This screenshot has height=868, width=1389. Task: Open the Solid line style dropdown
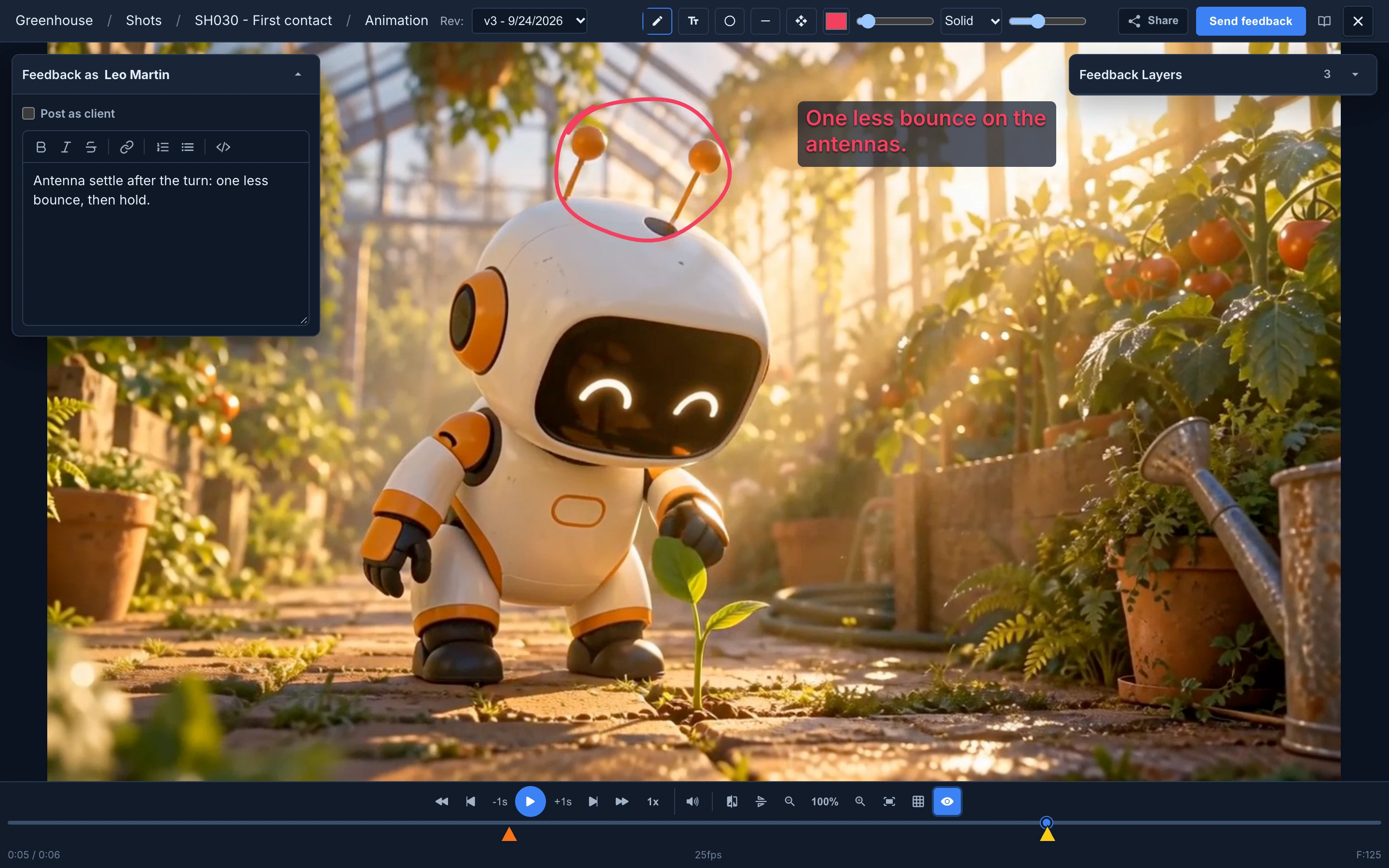(971, 21)
